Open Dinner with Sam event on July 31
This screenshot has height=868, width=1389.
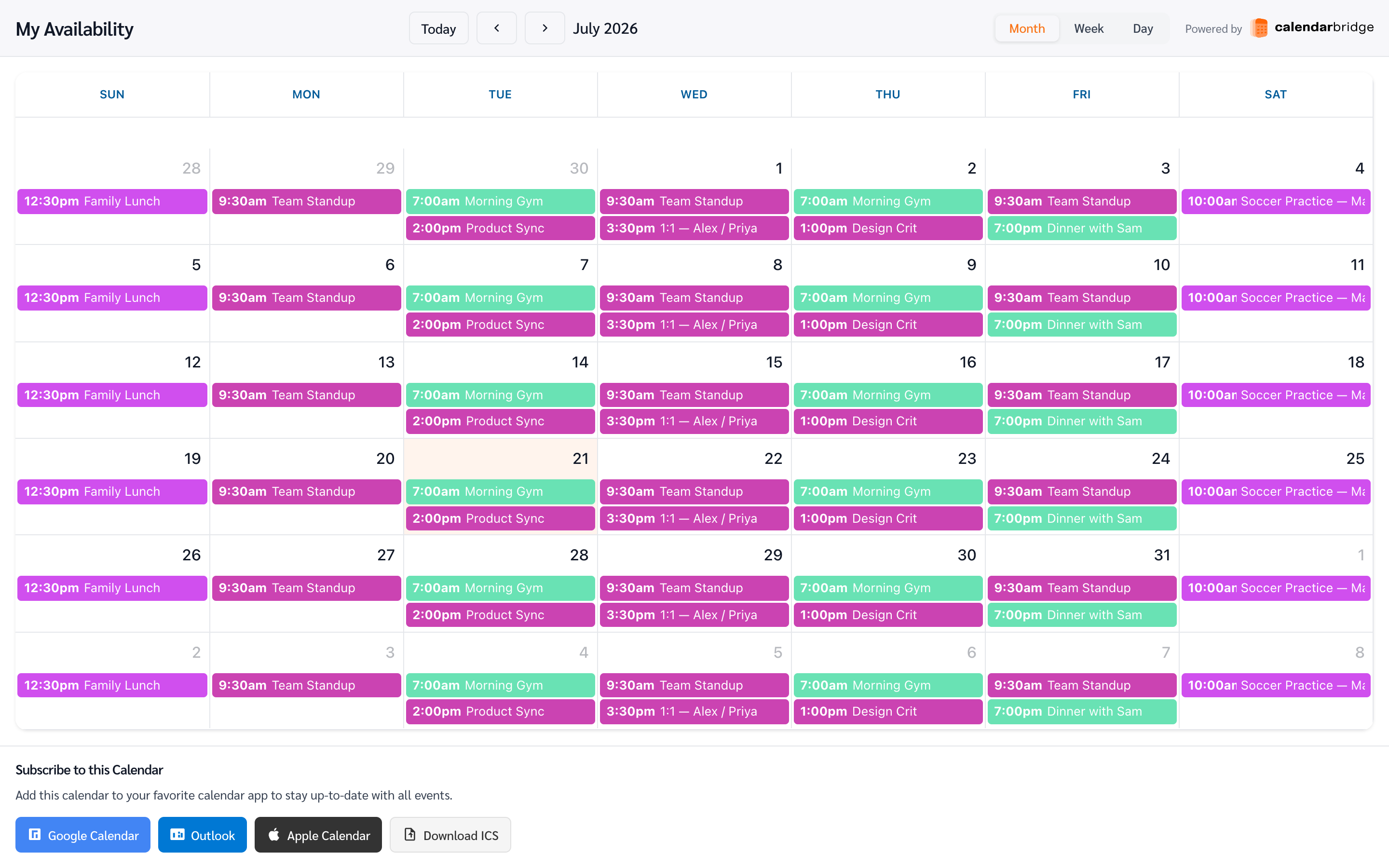pyautogui.click(x=1082, y=615)
